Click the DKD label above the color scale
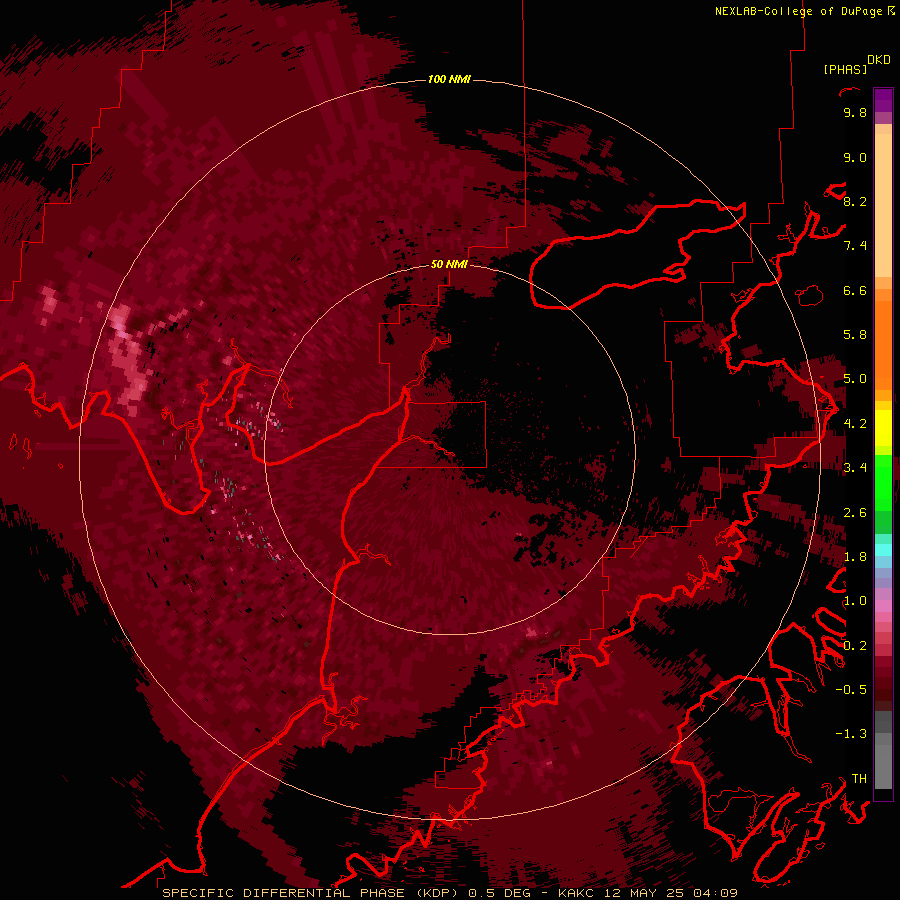Screen dimensions: 900x900 tap(879, 60)
